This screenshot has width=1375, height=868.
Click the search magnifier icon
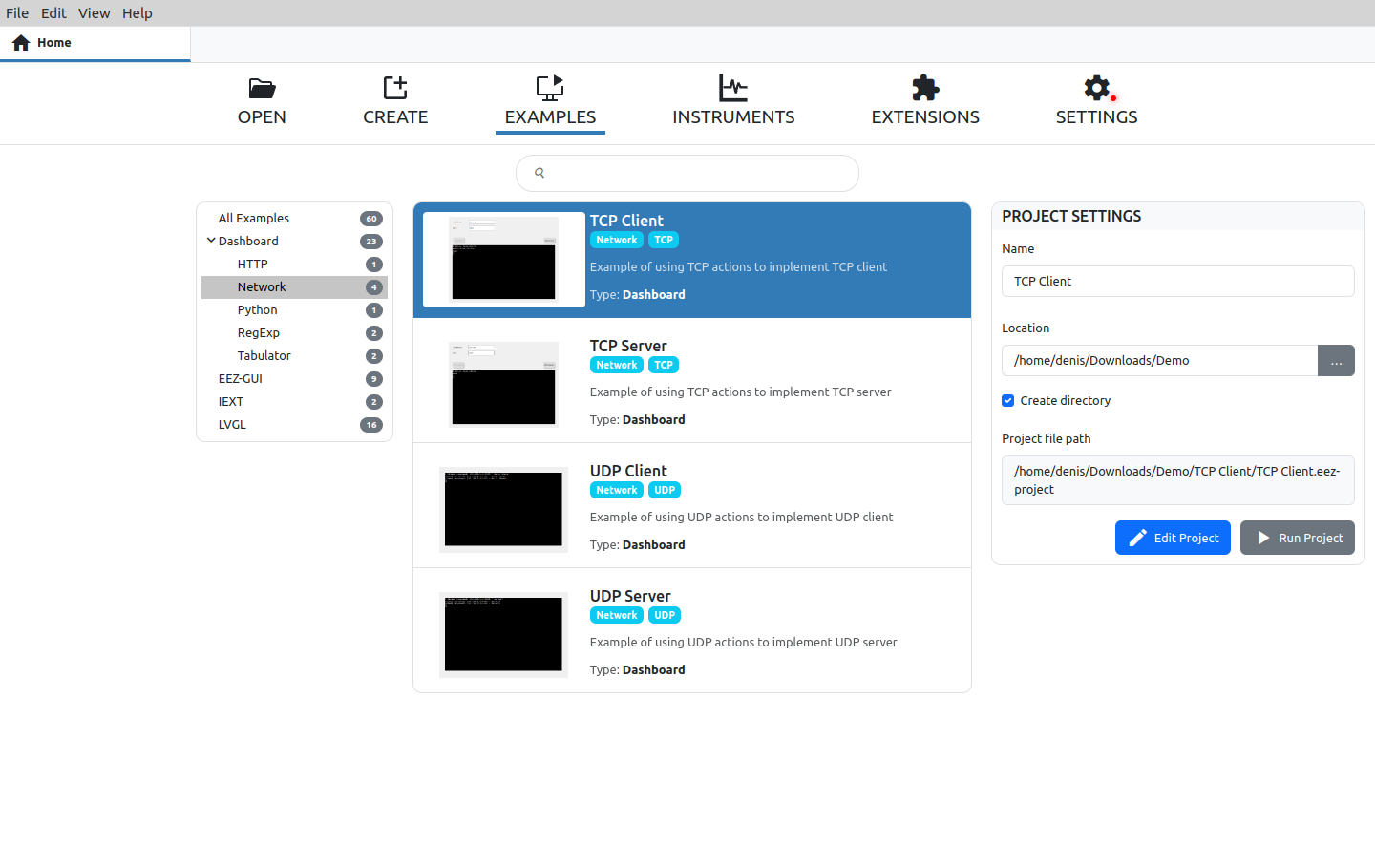click(x=539, y=173)
